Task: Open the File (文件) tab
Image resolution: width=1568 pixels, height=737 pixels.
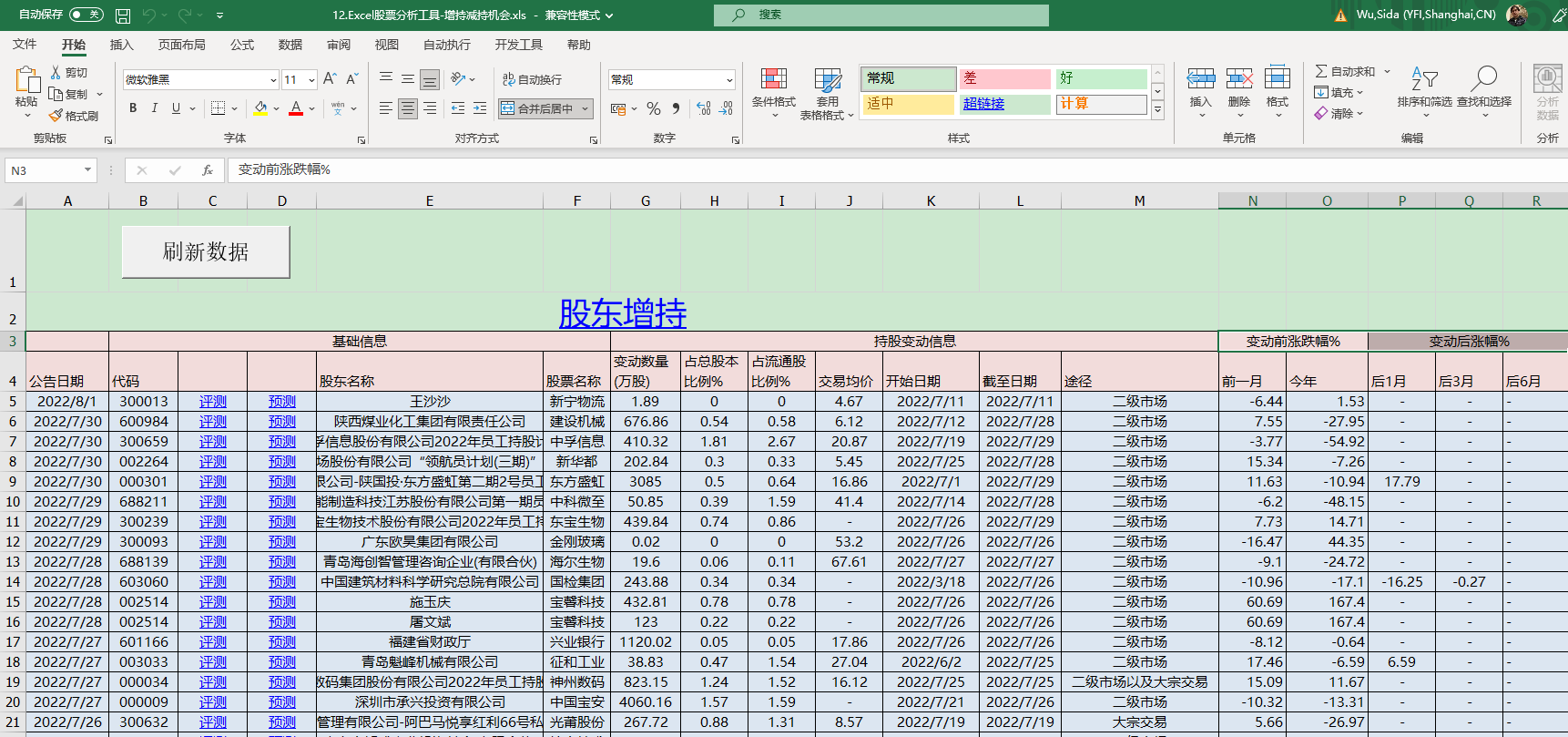Action: (25, 45)
